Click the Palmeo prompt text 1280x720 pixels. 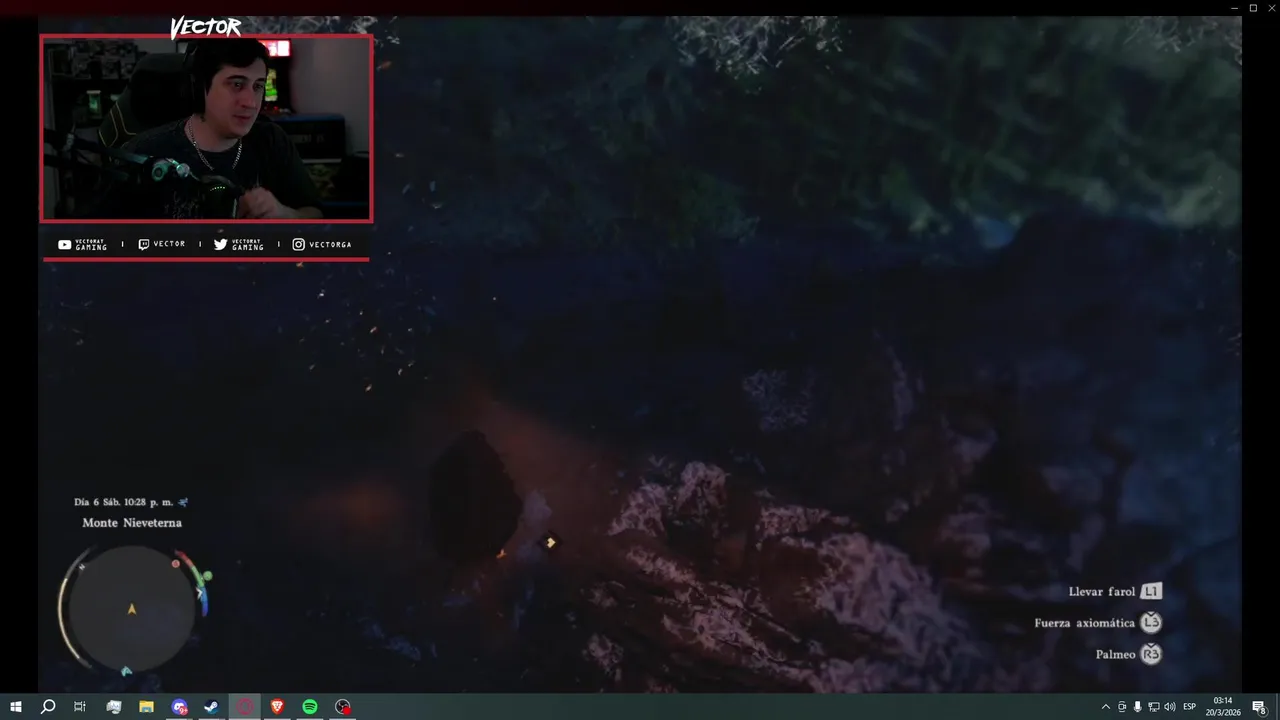click(1116, 654)
